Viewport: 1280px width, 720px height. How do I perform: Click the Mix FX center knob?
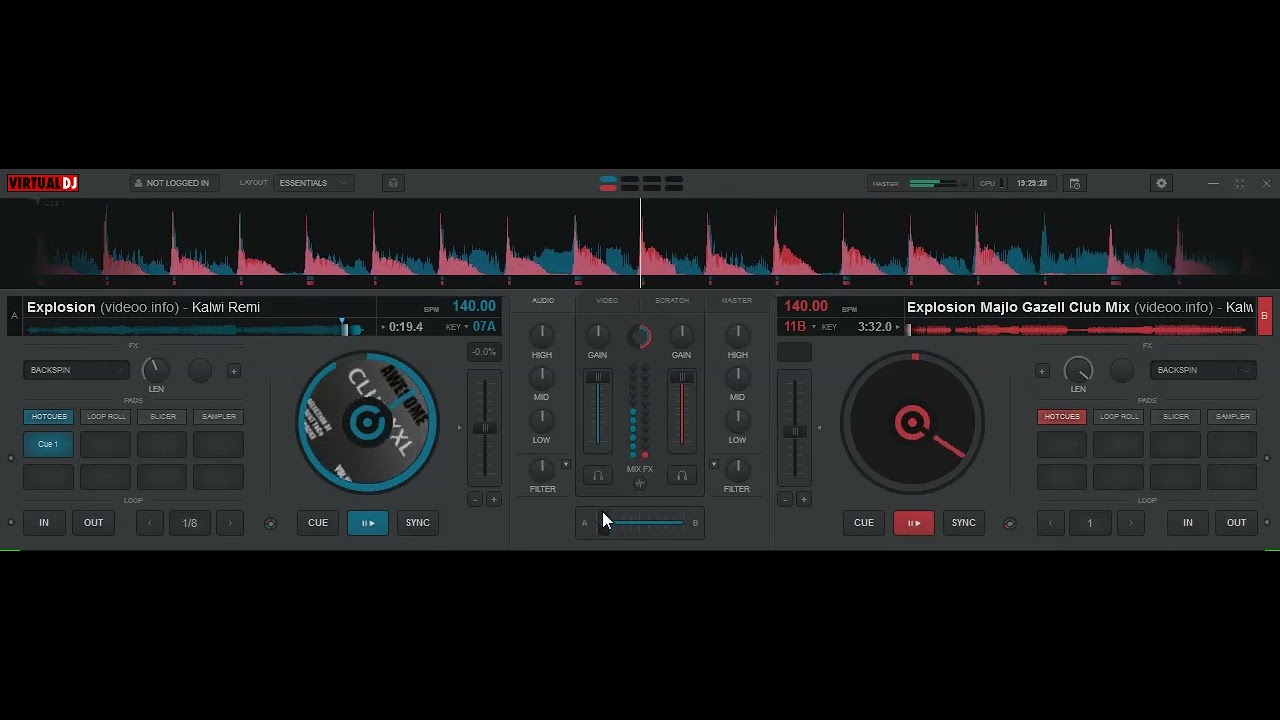point(640,337)
